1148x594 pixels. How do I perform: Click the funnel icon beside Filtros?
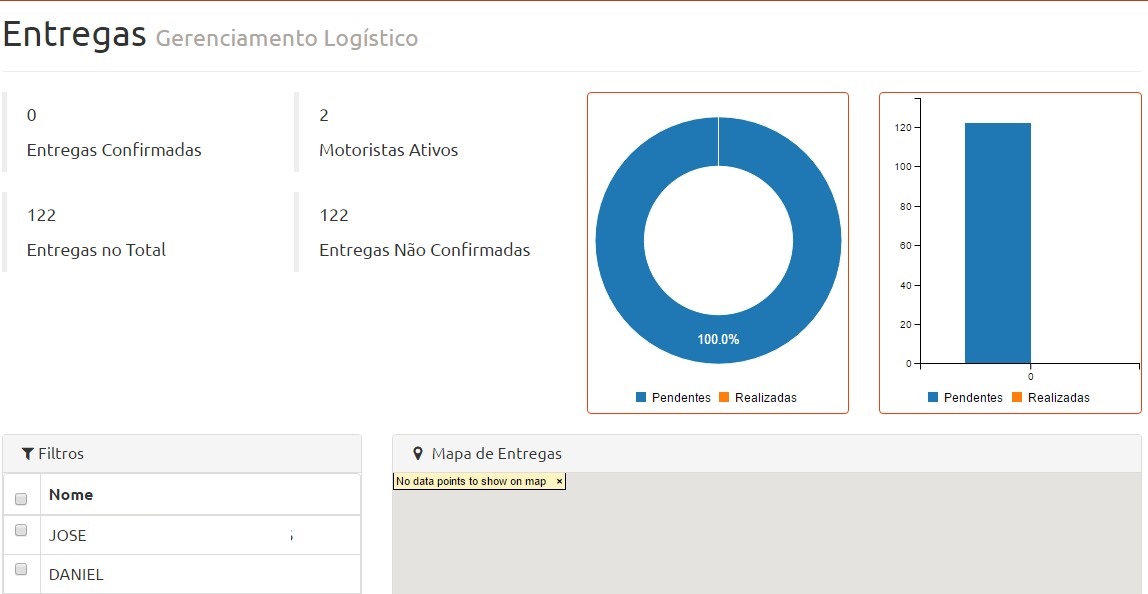point(28,454)
